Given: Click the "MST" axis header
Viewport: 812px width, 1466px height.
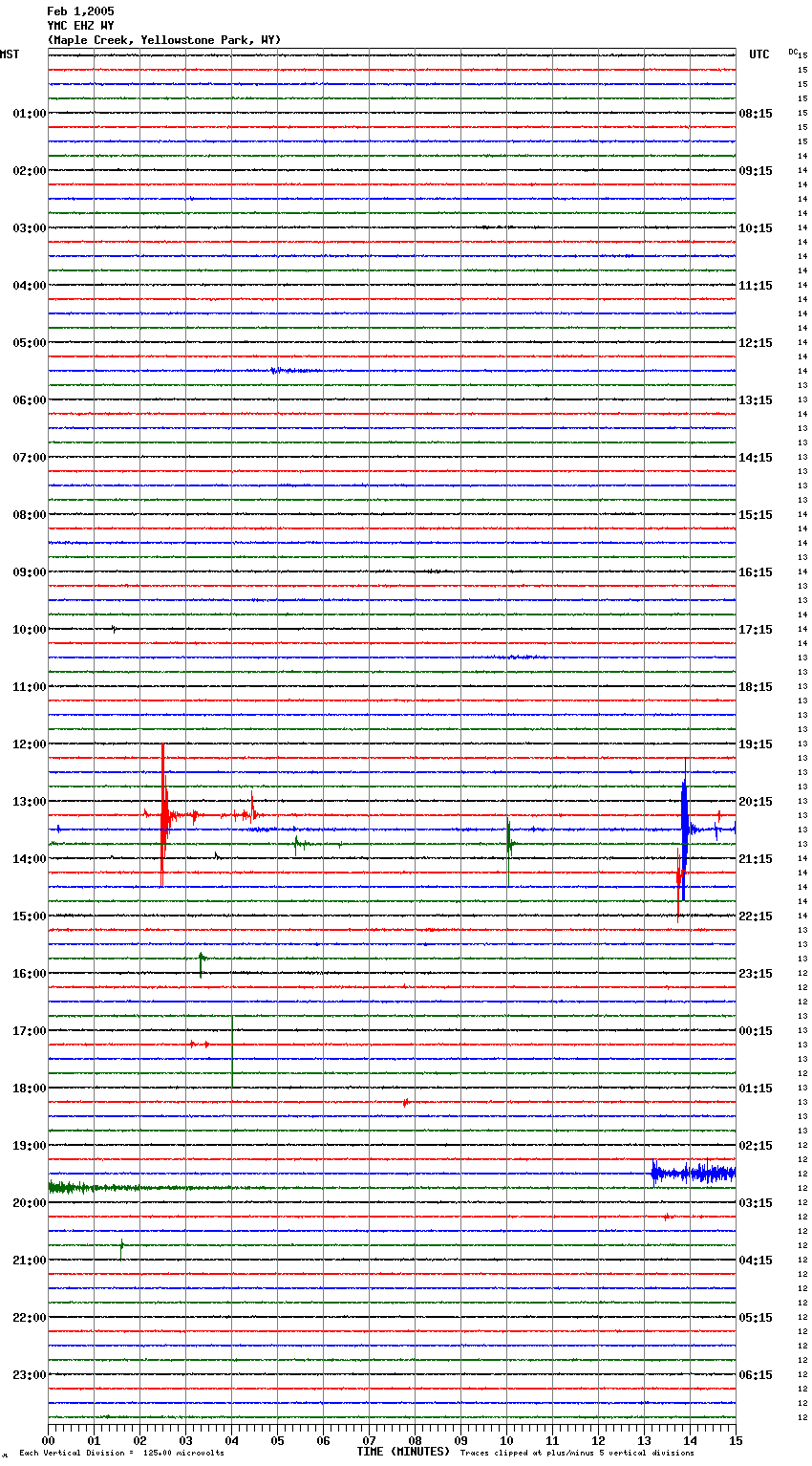Looking at the screenshot, I should click(10, 54).
